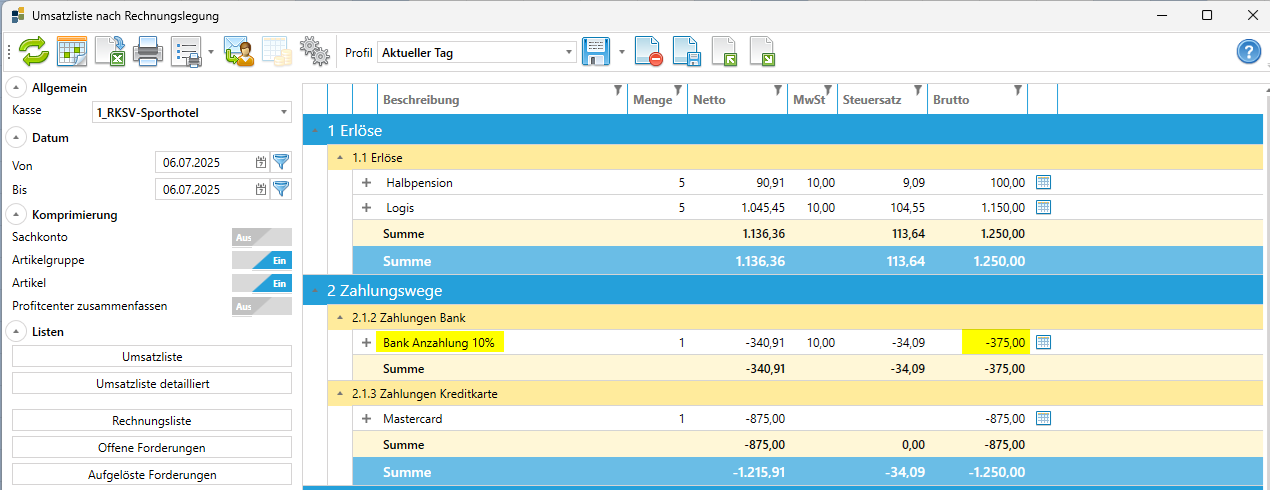This screenshot has height=490, width=1270.
Task: Open the Kasse dropdown 1_RKSV-Sporthotel
Action: (191, 113)
